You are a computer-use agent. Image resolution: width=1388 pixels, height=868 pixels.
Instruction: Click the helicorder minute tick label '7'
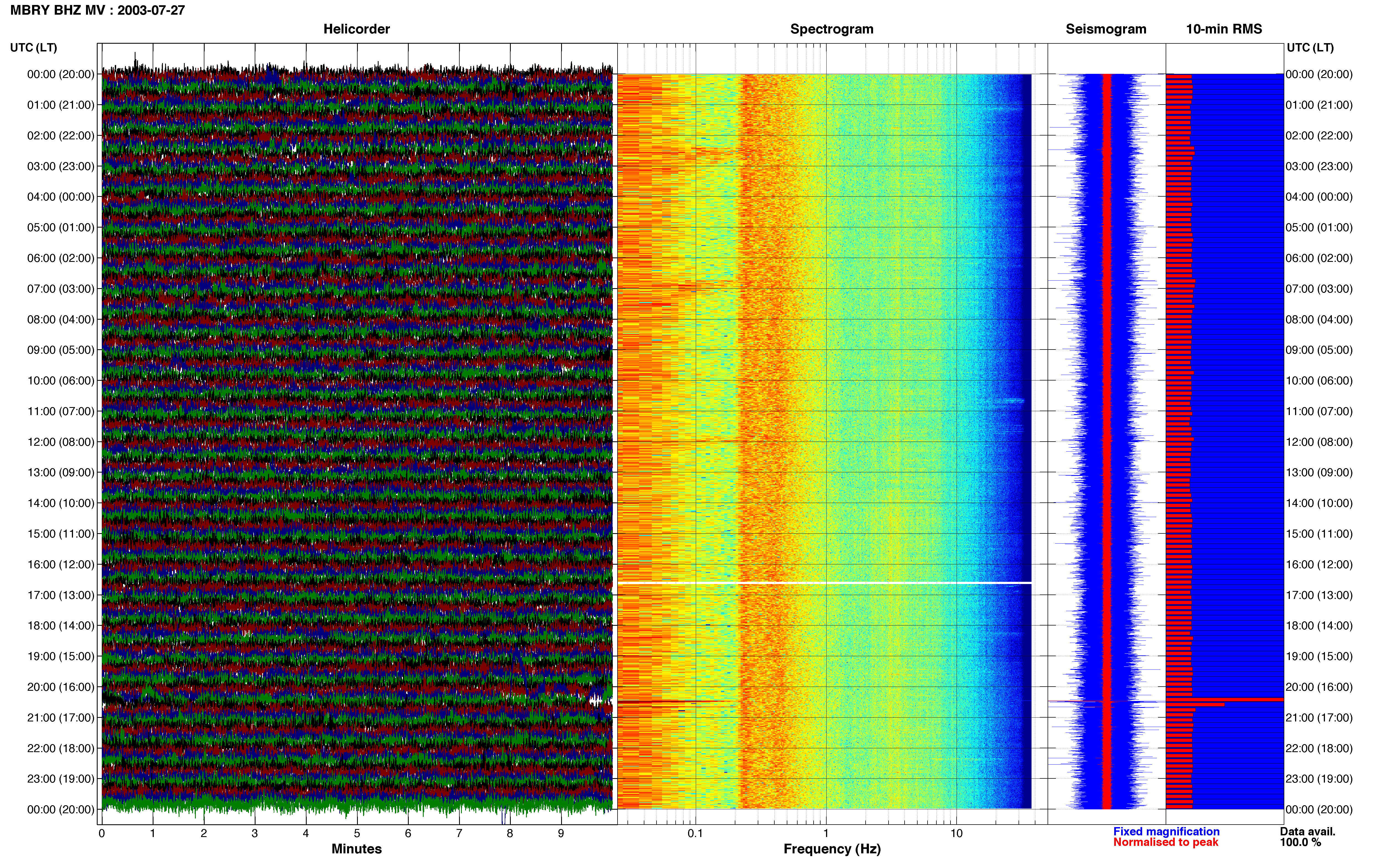[x=459, y=833]
